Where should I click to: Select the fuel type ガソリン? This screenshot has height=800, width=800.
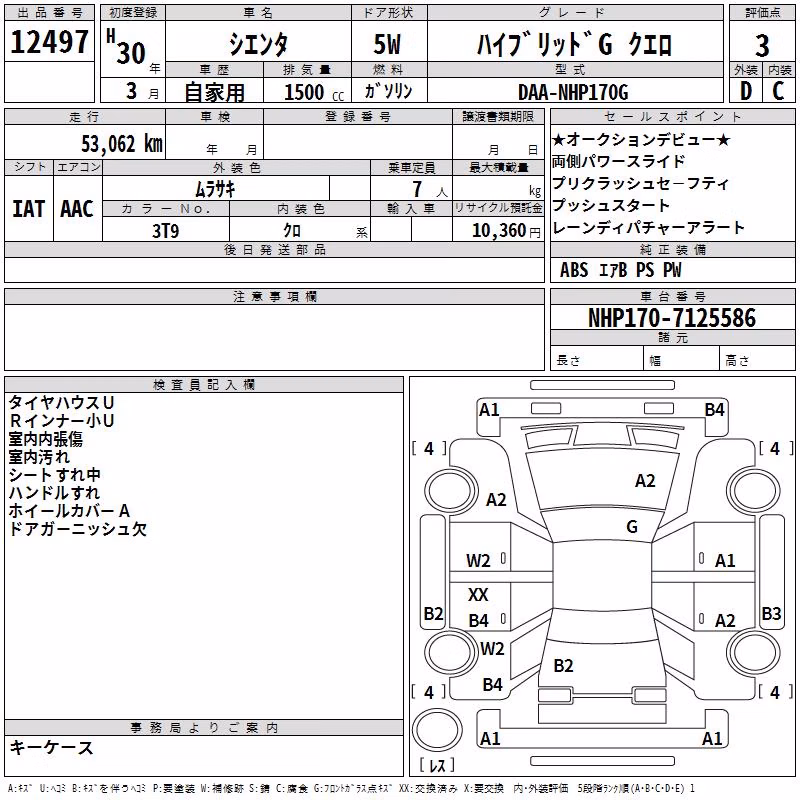[x=388, y=91]
